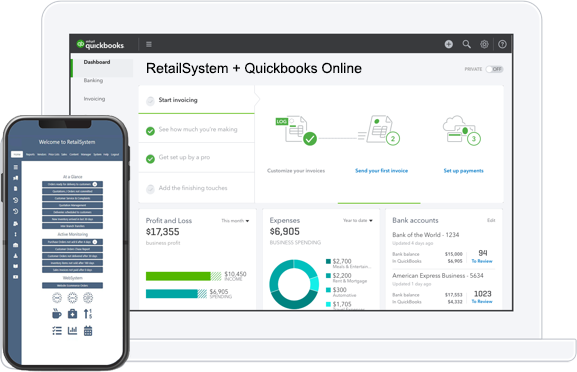Open the magnifier search icon
This screenshot has height=372, width=577.
(467, 45)
